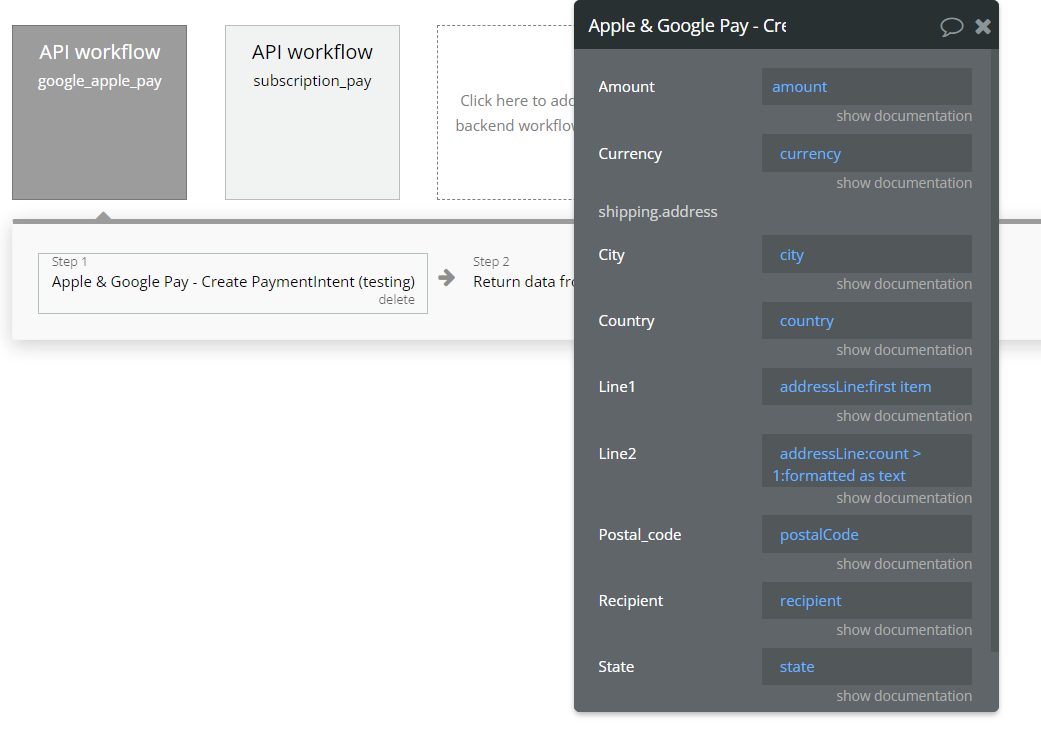Show documentation for the Amount parameter
Image resolution: width=1041 pixels, height=732 pixels.
(x=904, y=116)
